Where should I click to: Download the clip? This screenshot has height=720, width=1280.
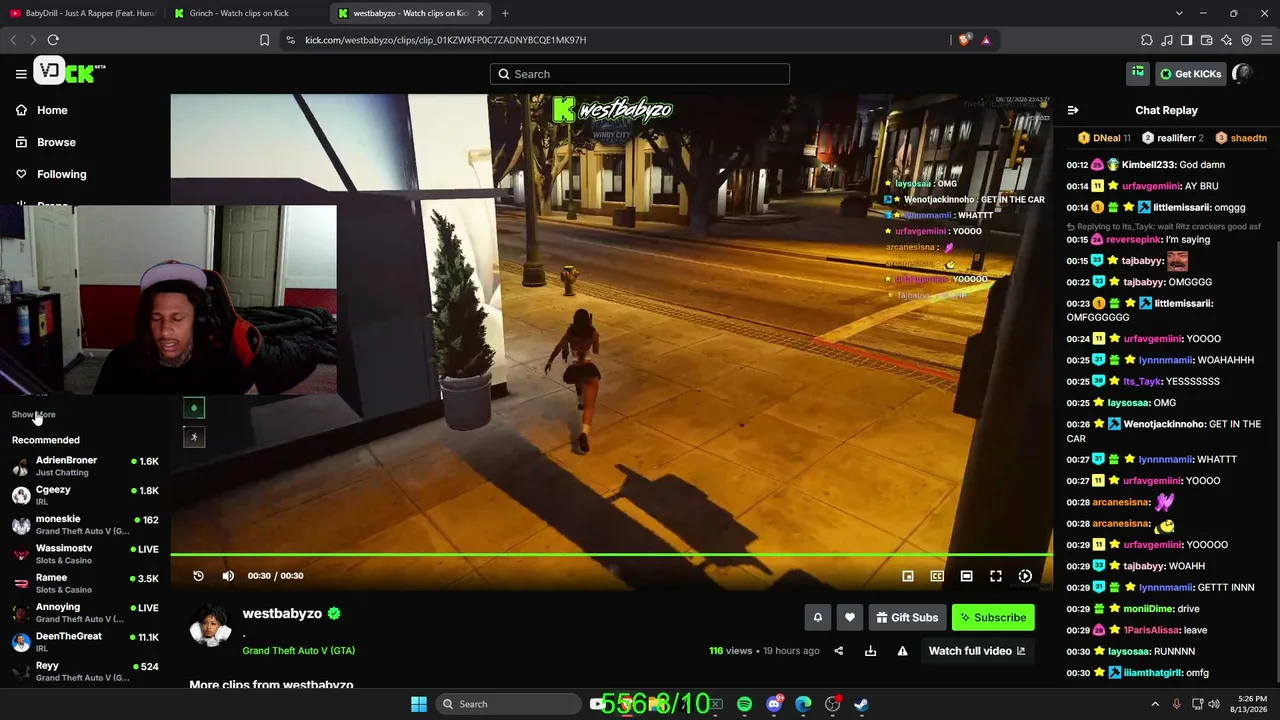coord(870,651)
